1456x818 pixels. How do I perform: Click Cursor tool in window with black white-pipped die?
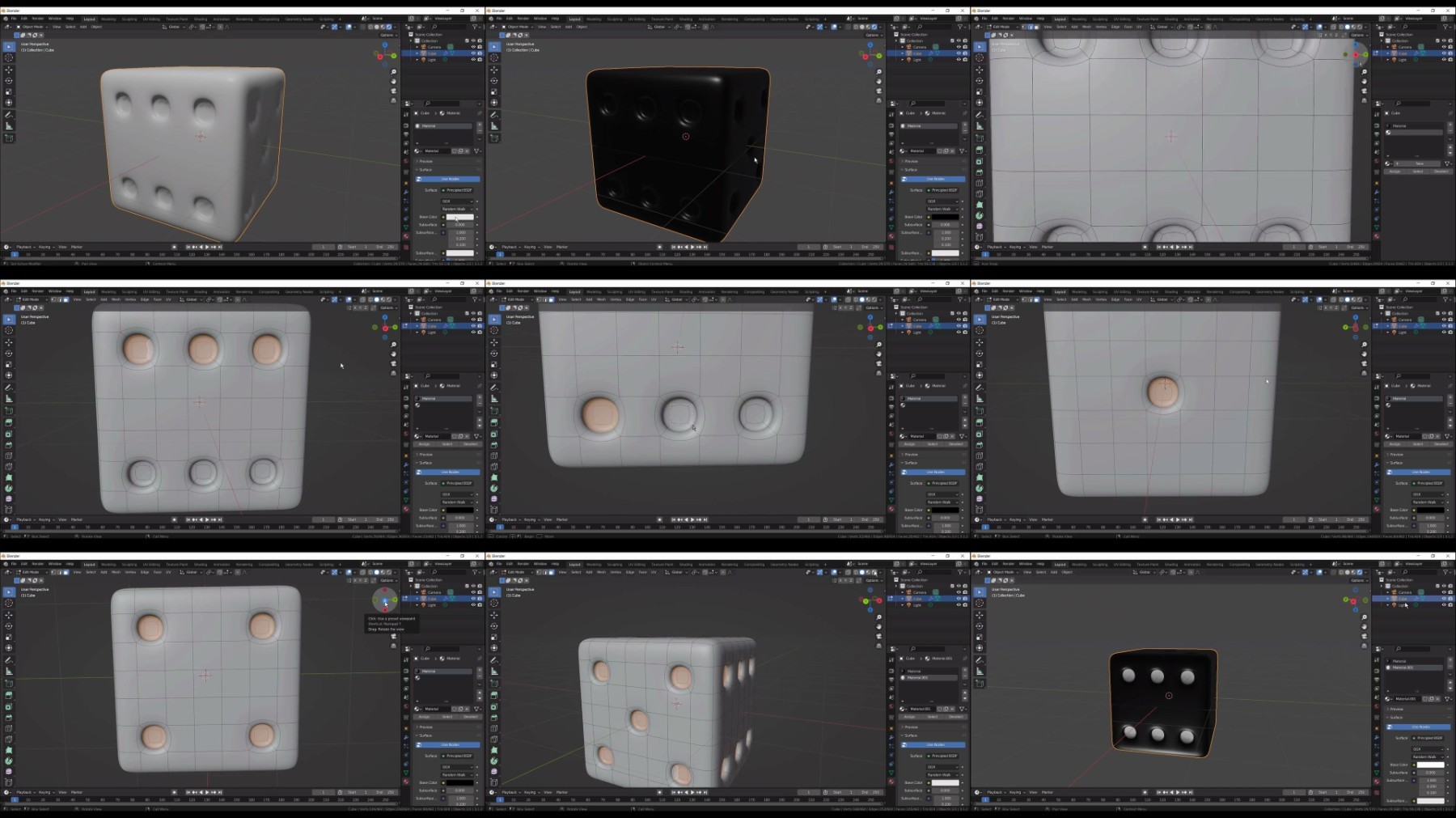click(x=980, y=603)
